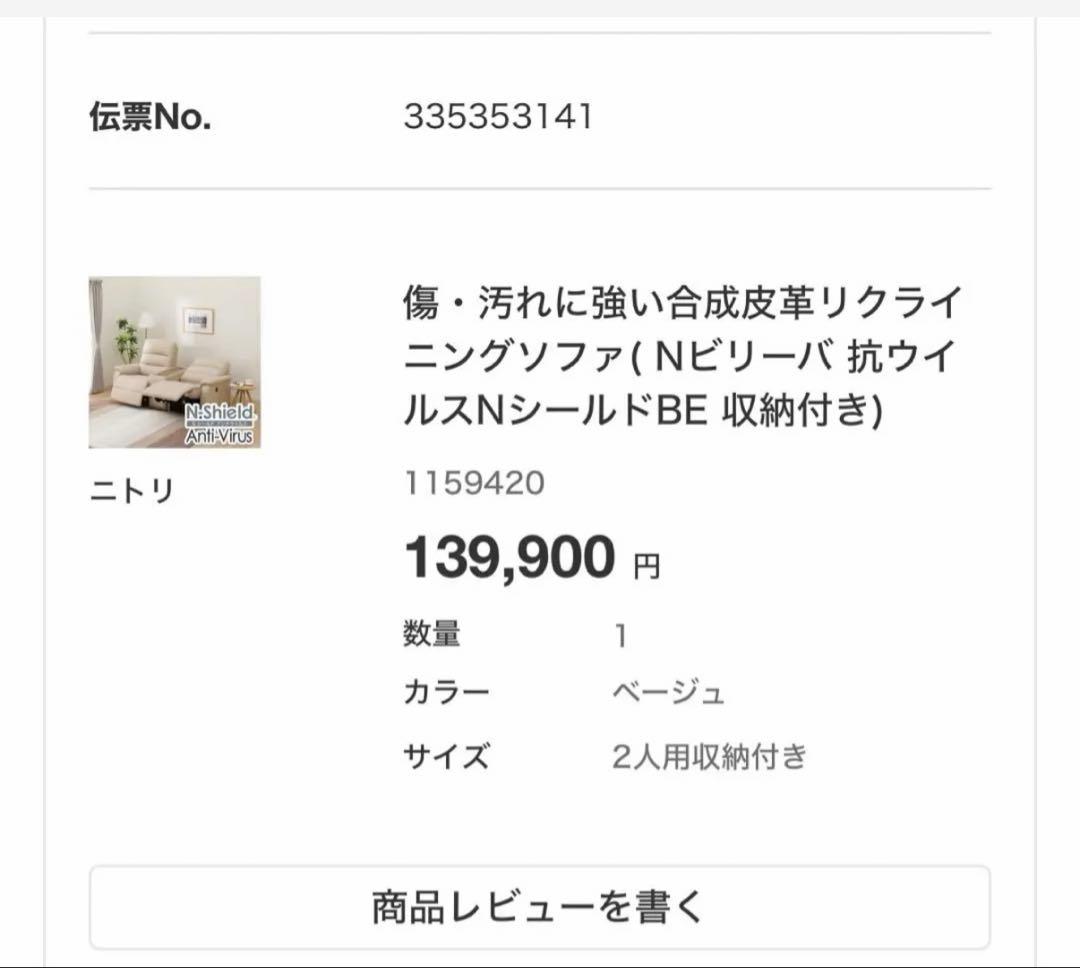This screenshot has width=1080, height=968.
Task: Click the サイズ label
Action: (445, 756)
